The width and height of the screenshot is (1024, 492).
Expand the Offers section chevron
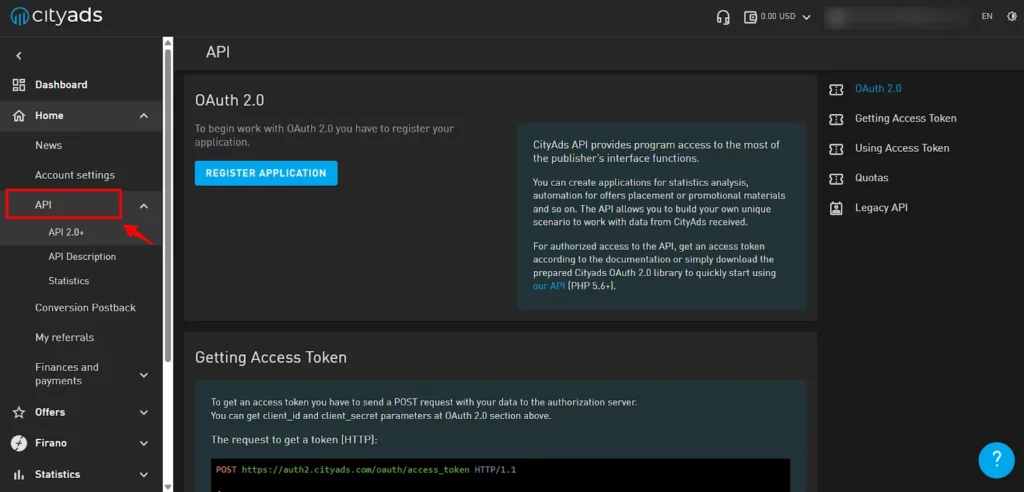(x=144, y=412)
